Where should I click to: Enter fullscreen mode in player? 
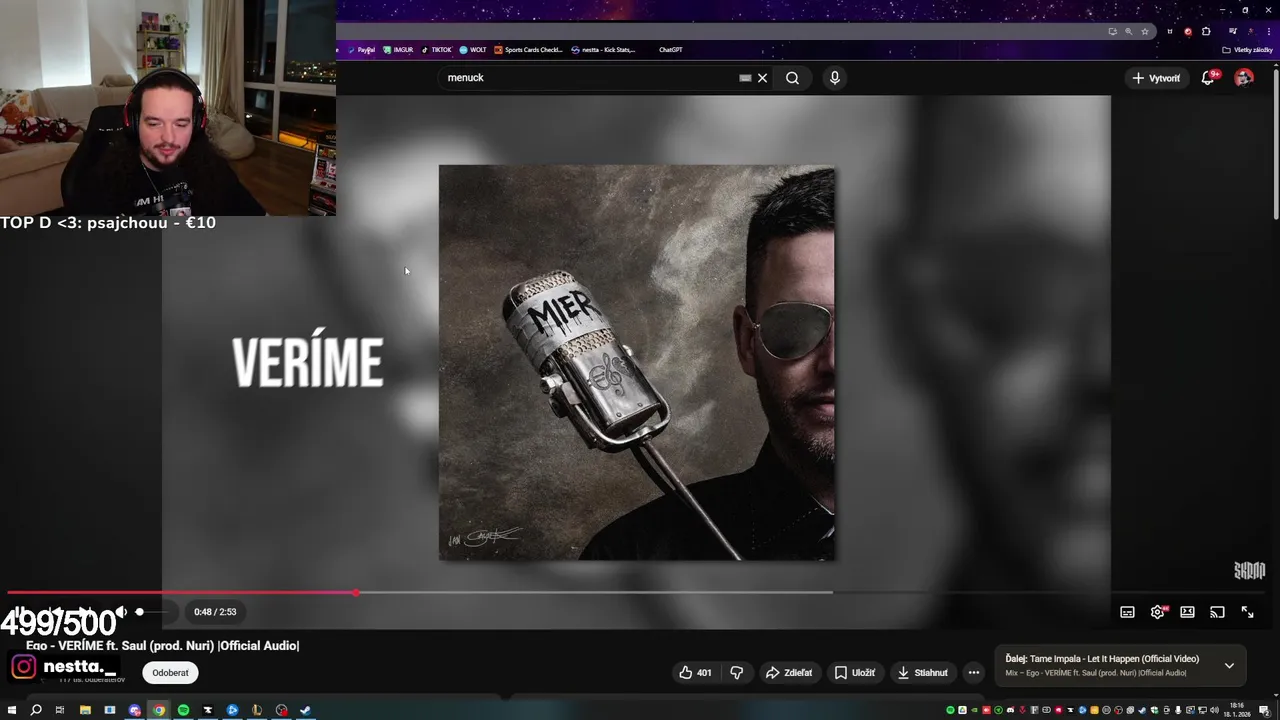coord(1248,612)
